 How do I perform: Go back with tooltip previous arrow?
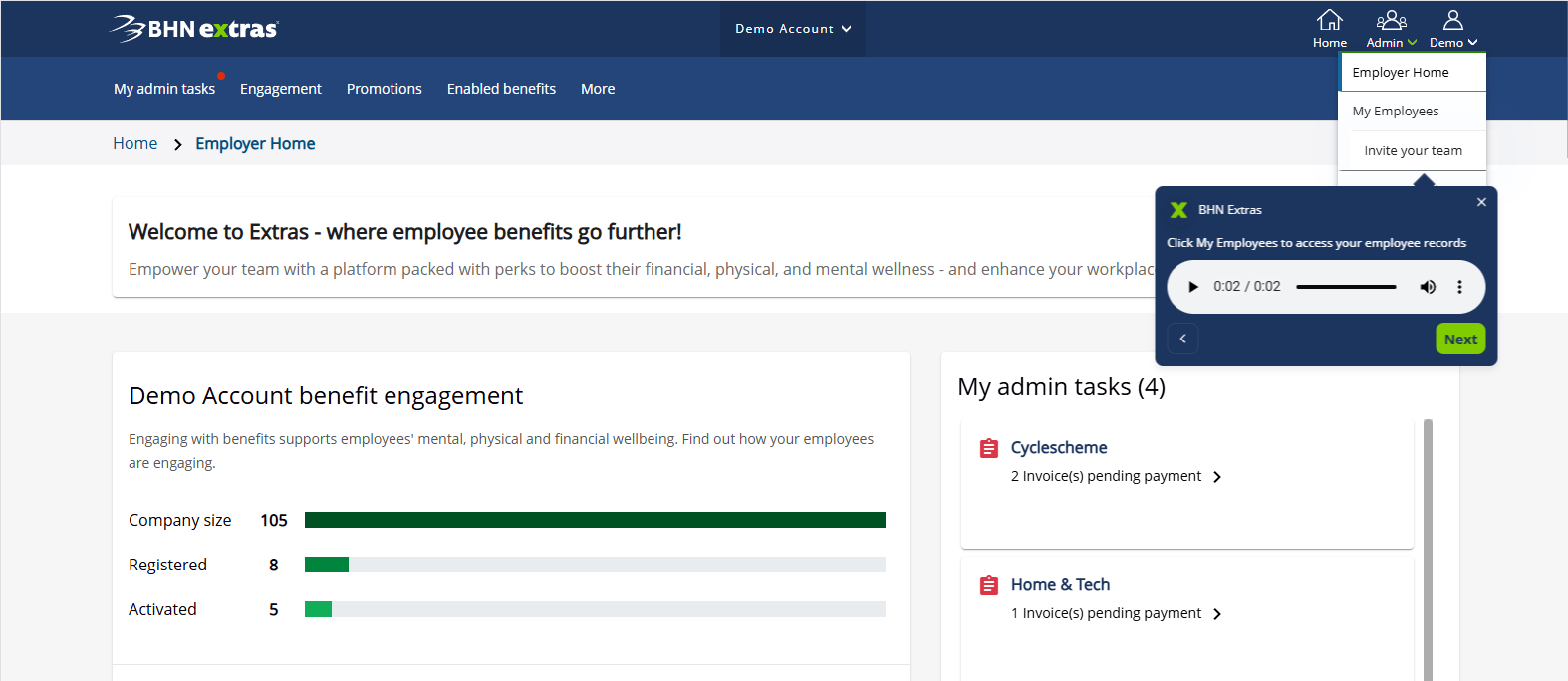[1182, 339]
